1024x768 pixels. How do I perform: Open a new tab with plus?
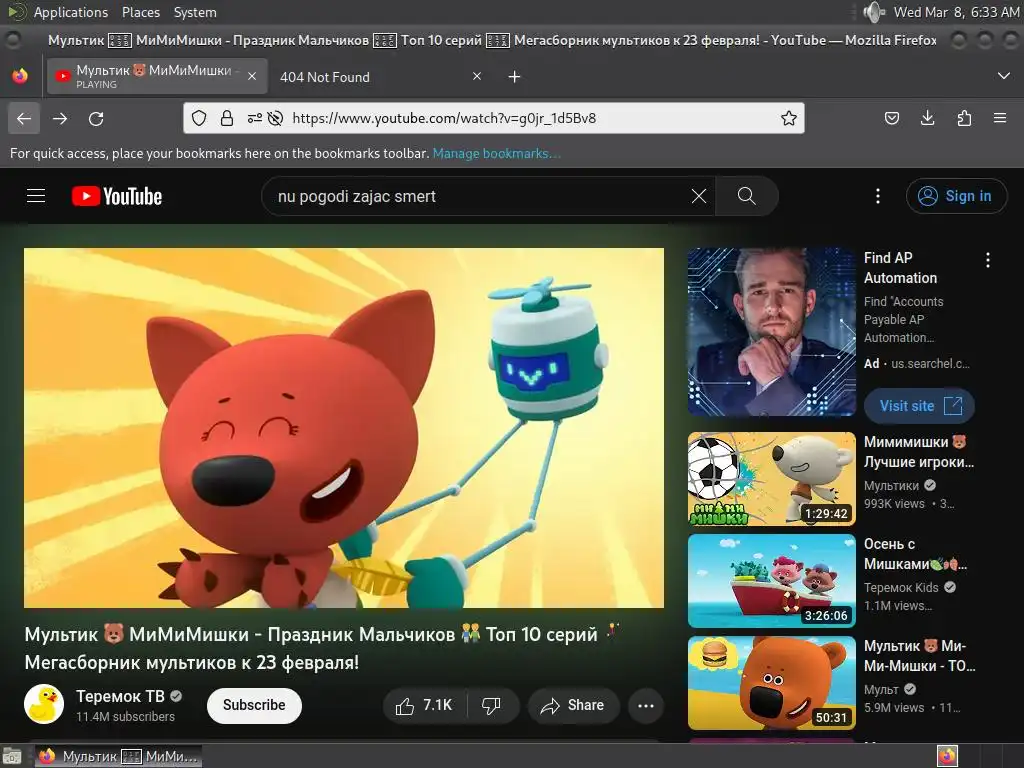point(515,77)
